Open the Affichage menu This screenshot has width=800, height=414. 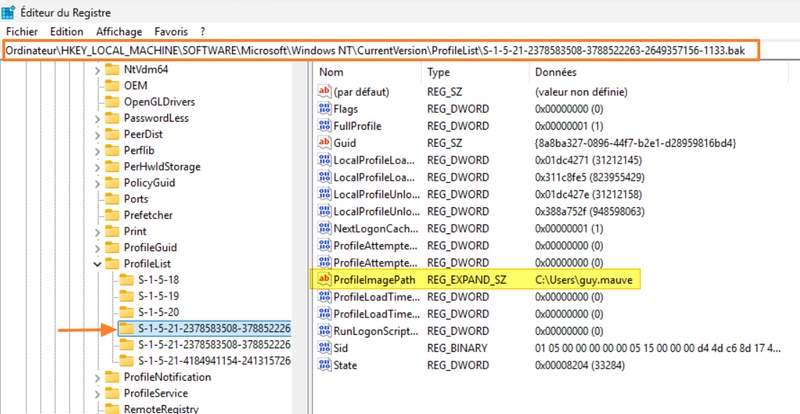point(119,31)
